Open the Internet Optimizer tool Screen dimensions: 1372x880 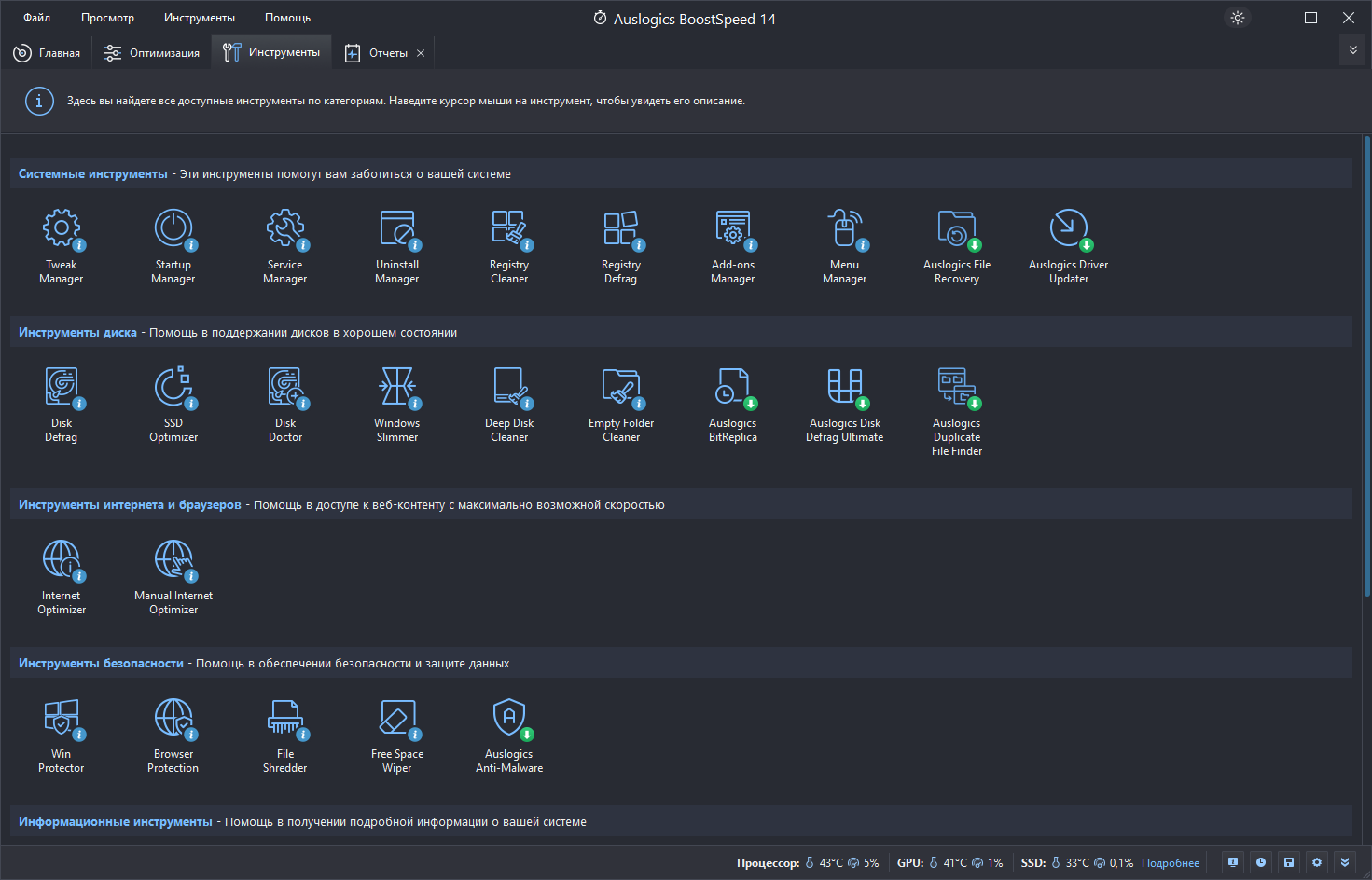click(x=62, y=577)
